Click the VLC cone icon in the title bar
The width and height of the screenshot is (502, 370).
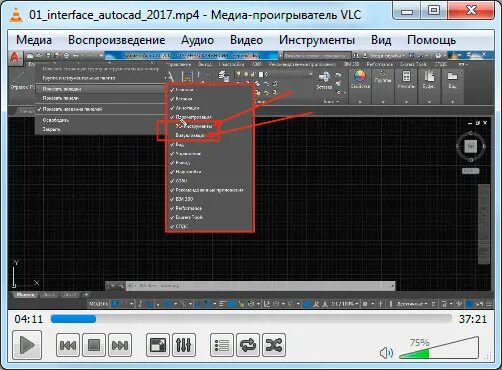pyautogui.click(x=15, y=15)
